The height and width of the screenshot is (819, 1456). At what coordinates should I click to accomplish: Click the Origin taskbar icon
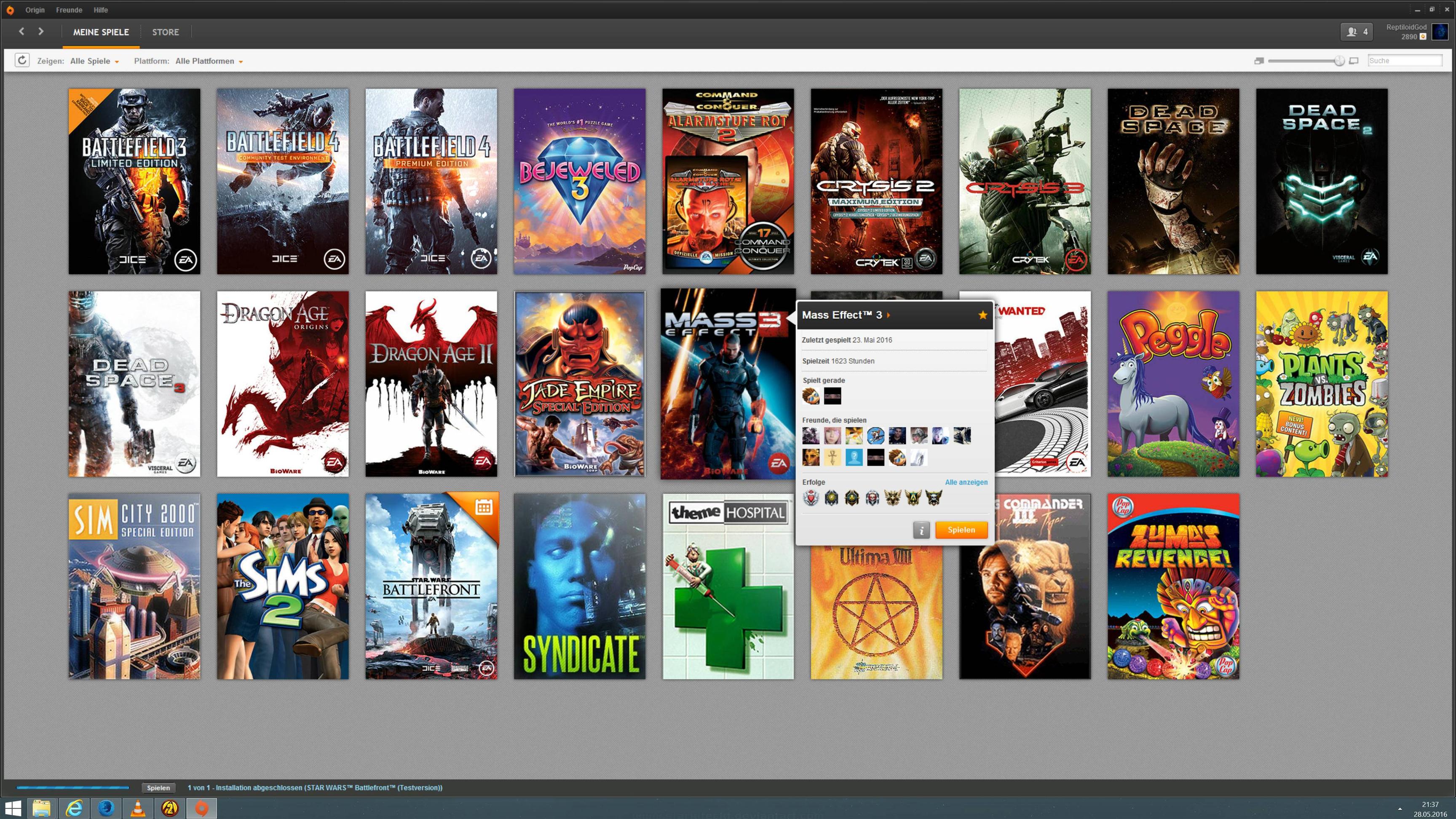click(201, 808)
